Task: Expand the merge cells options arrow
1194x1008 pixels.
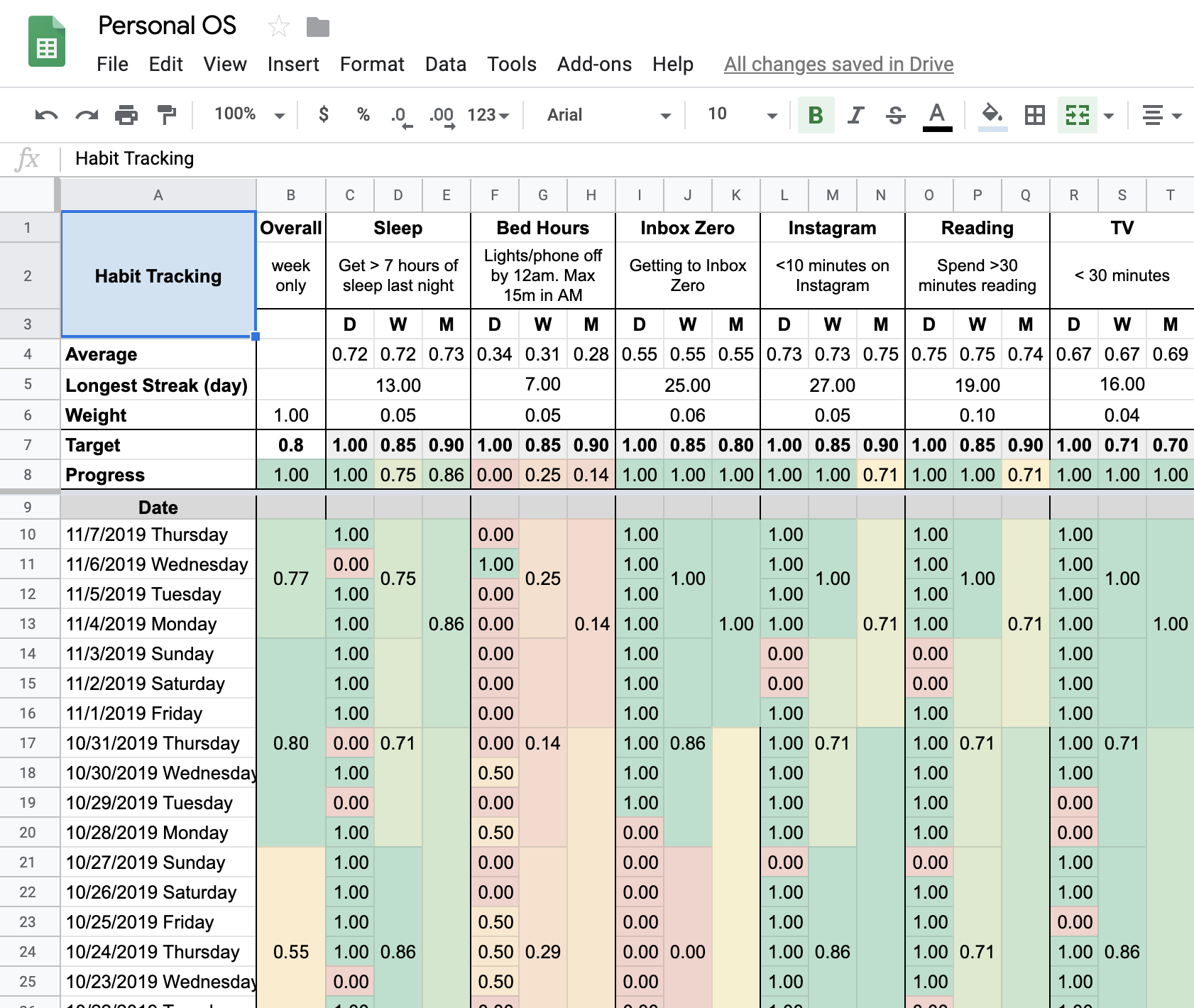Action: 1109,116
